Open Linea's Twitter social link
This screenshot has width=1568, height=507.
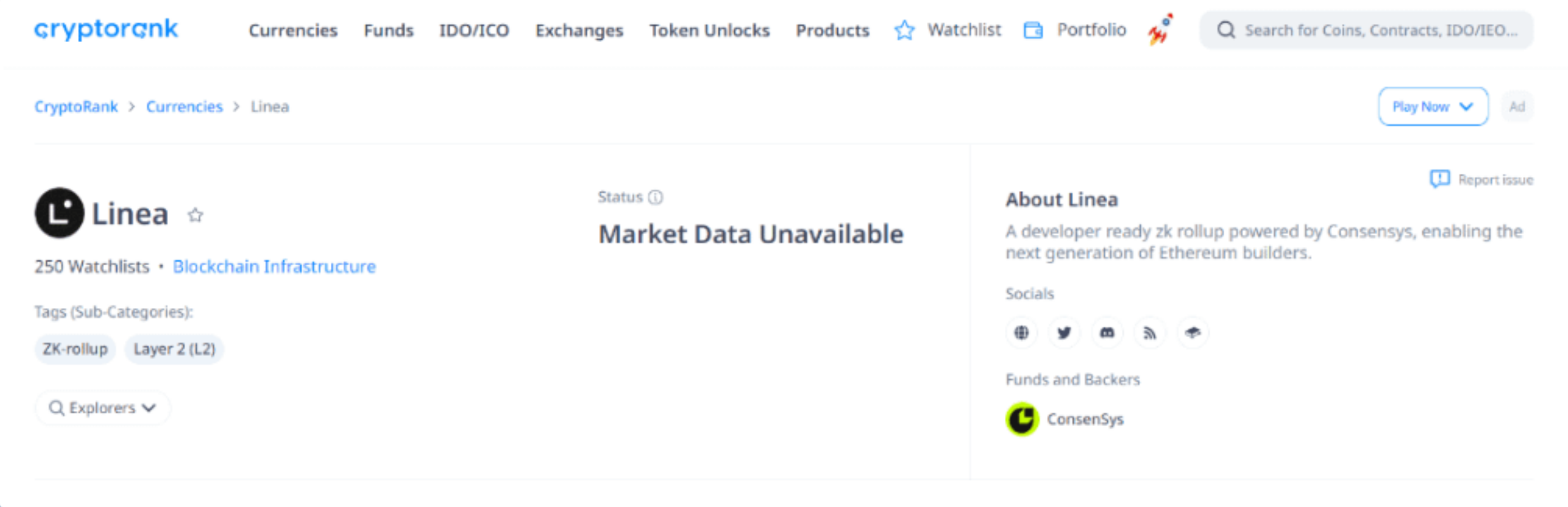tap(1064, 333)
